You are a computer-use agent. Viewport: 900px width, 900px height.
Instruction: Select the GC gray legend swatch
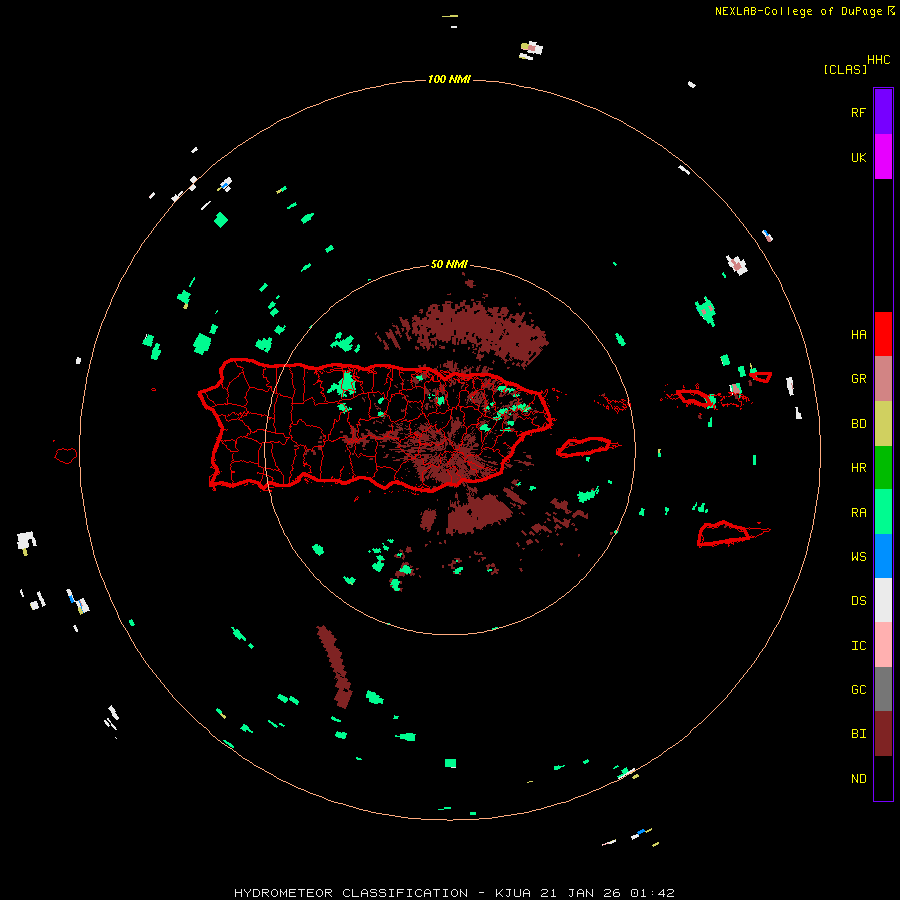pyautogui.click(x=883, y=689)
